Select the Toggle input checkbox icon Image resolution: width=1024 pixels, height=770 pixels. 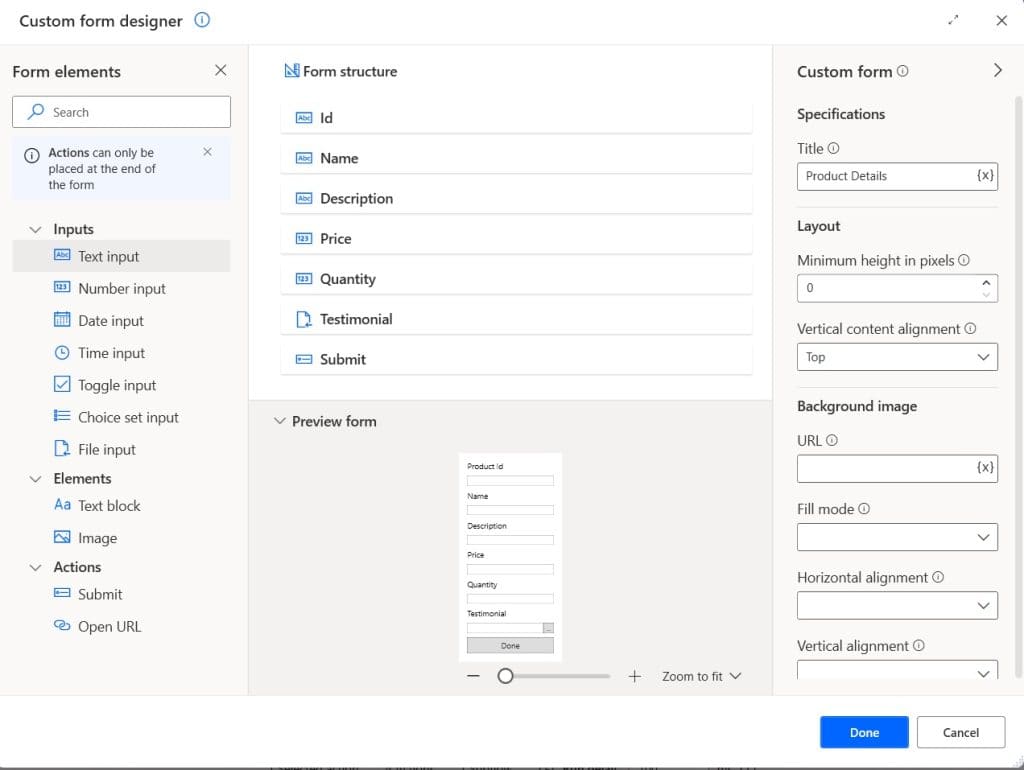(x=62, y=384)
